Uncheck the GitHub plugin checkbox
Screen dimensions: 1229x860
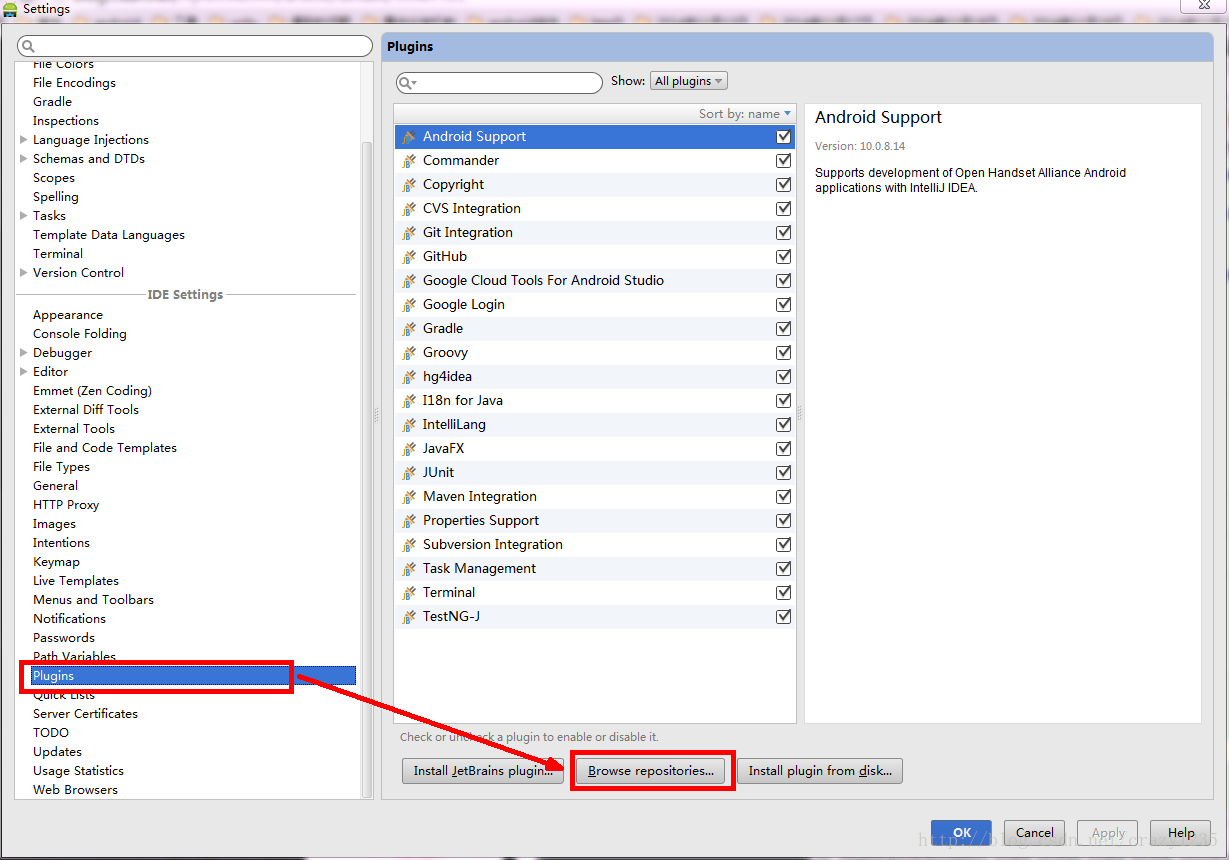pyautogui.click(x=783, y=257)
